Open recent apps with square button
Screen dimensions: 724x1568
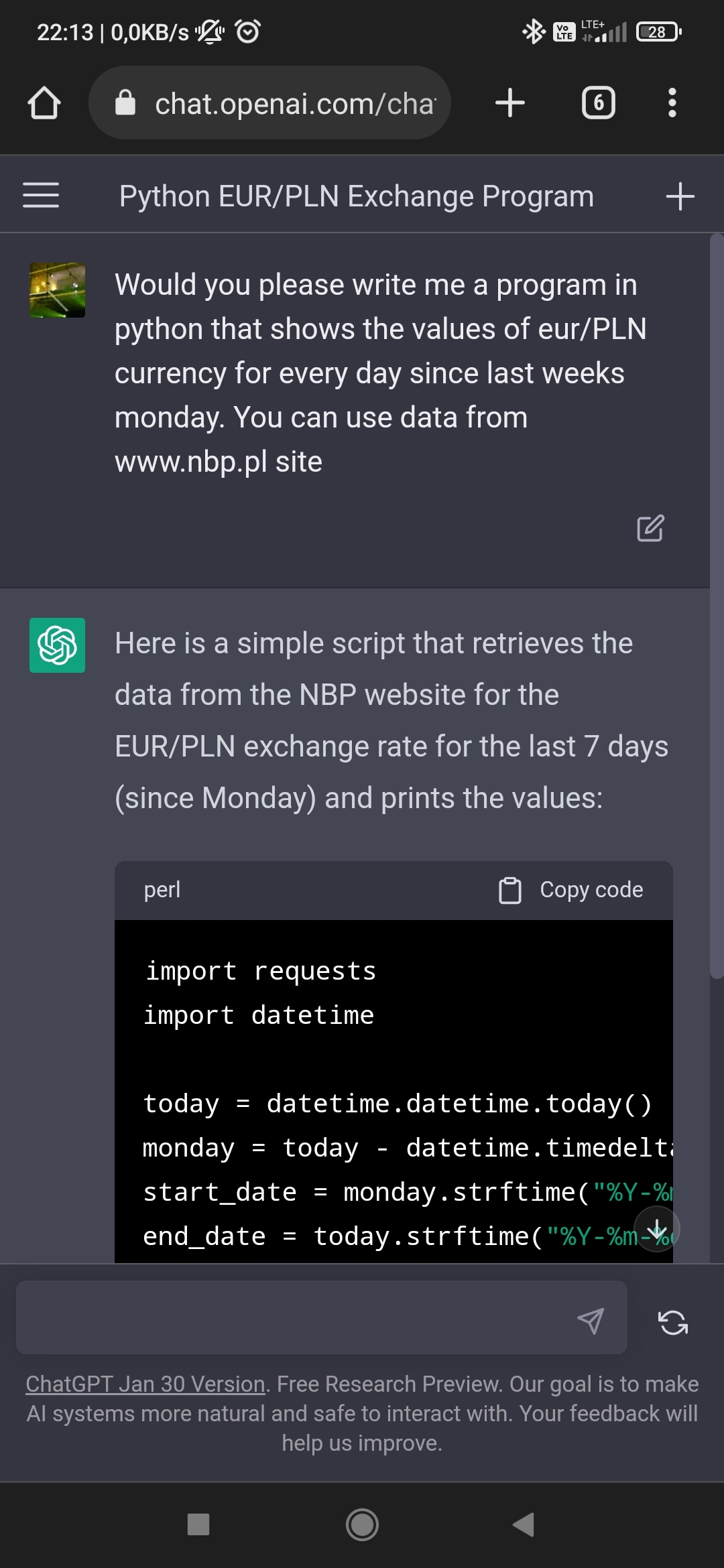click(198, 1524)
